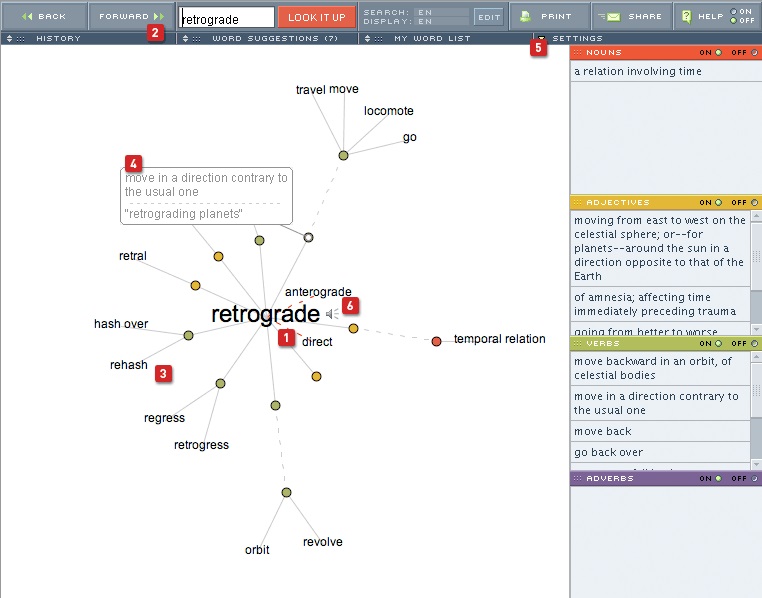The width and height of the screenshot is (762, 598).
Task: Click the speaker pronunciation icon beside retrograde
Action: [x=331, y=314]
